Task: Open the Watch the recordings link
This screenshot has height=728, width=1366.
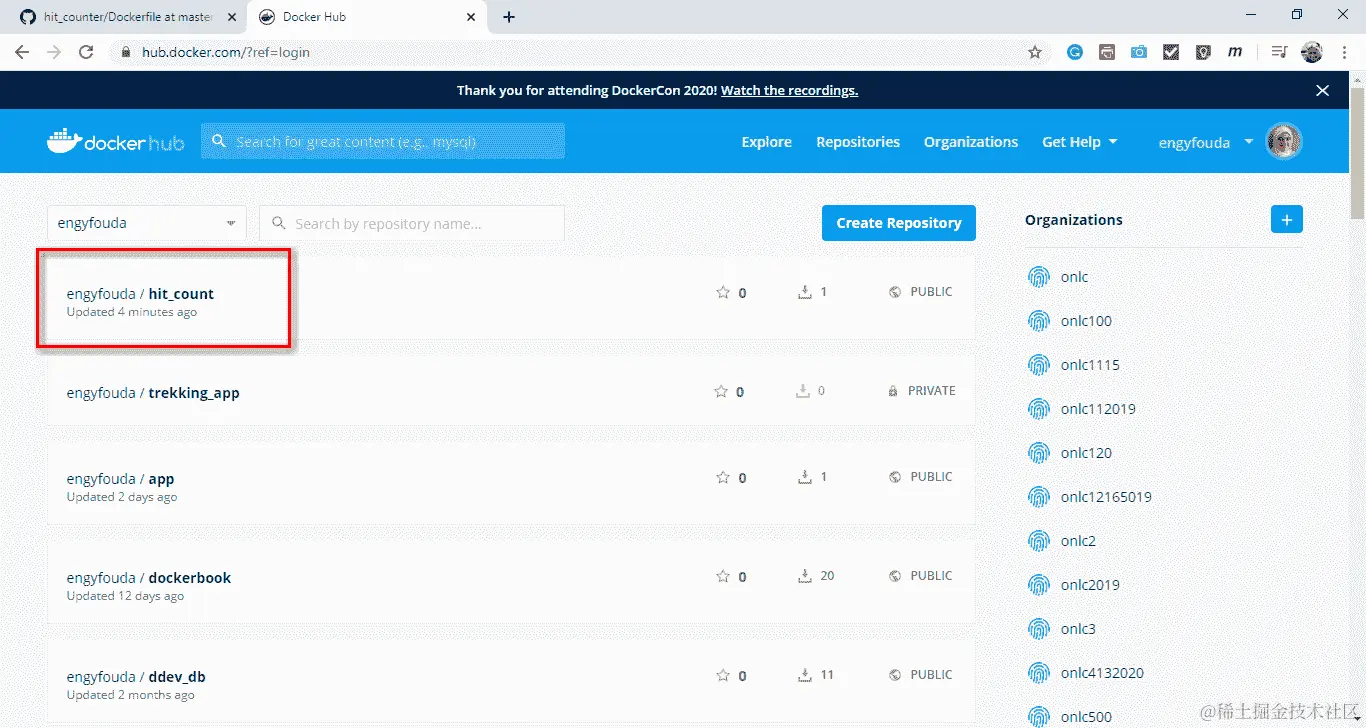Action: click(789, 90)
